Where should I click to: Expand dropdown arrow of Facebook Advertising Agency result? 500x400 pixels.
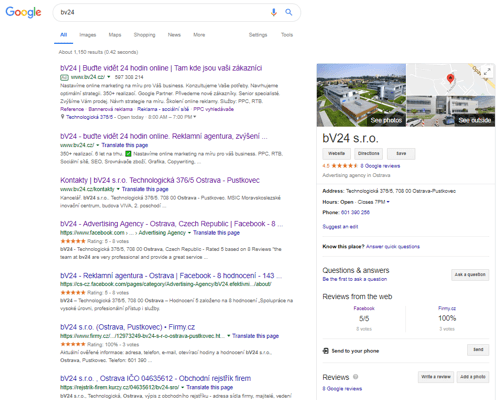click(189, 233)
